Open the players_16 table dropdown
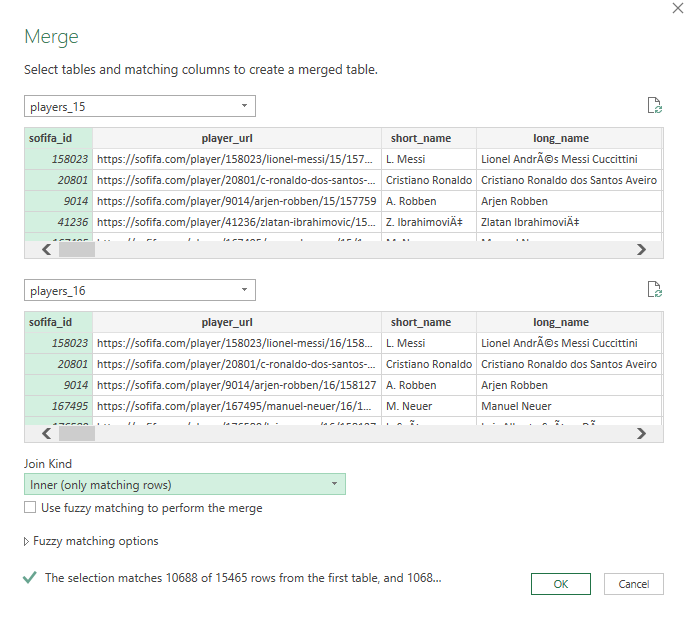 pos(139,290)
